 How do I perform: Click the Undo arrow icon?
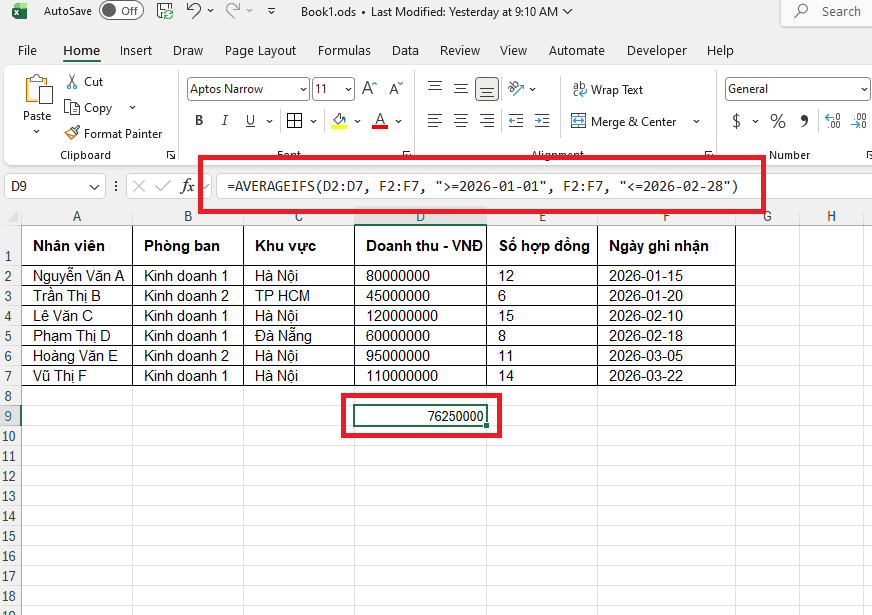click(194, 11)
